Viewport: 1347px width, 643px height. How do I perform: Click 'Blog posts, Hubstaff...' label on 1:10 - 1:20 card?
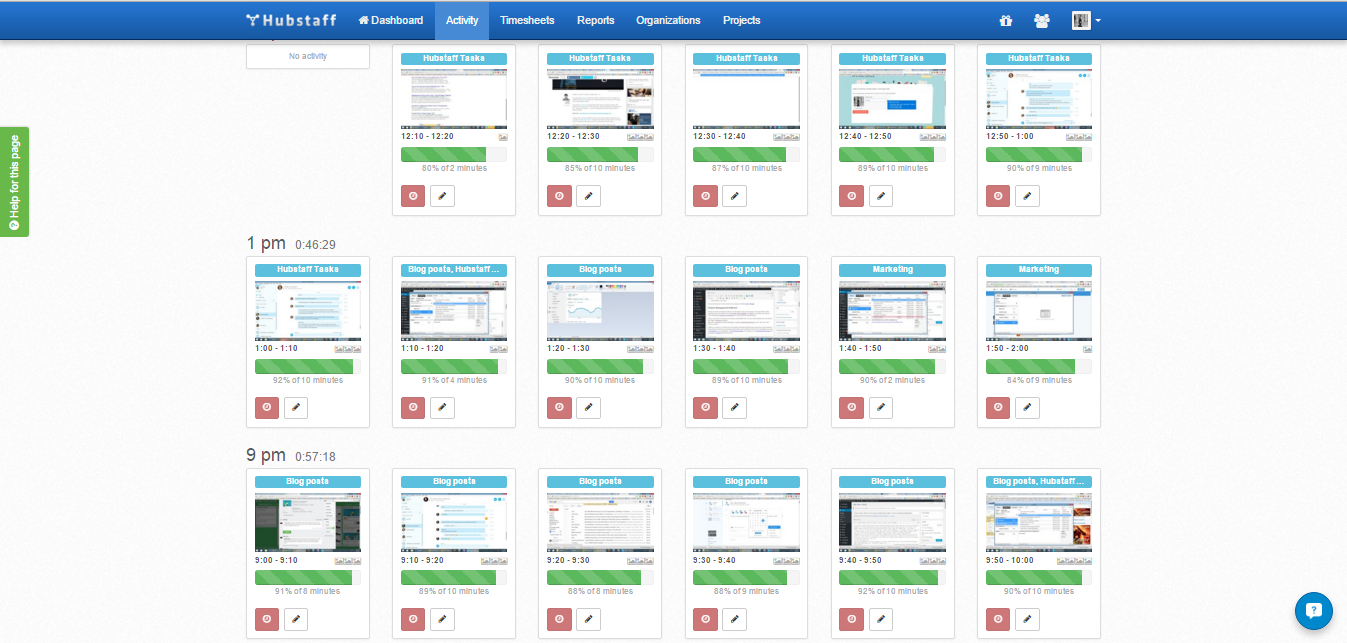tap(454, 270)
